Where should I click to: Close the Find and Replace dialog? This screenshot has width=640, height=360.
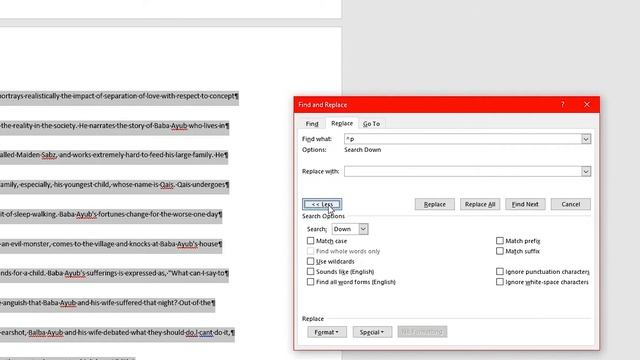point(587,105)
